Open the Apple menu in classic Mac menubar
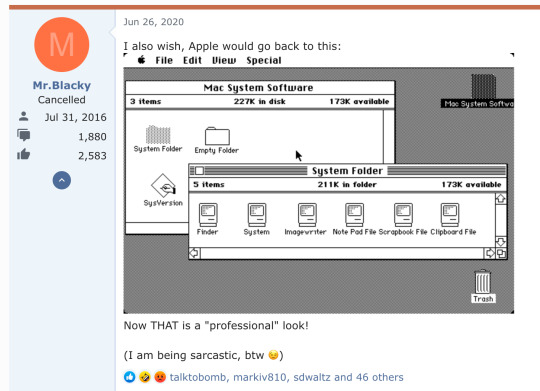The height and width of the screenshot is (391, 540). (x=141, y=60)
